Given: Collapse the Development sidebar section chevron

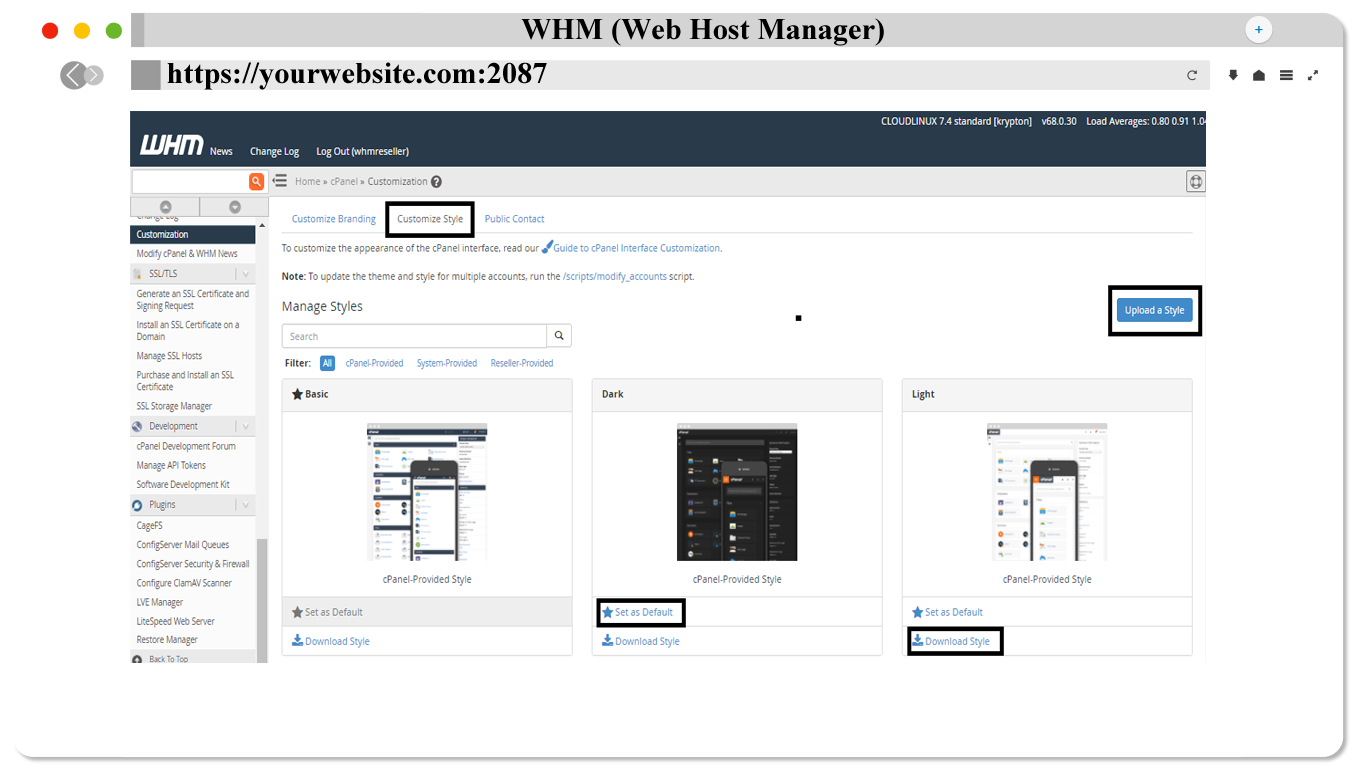Looking at the screenshot, I should point(245,426).
